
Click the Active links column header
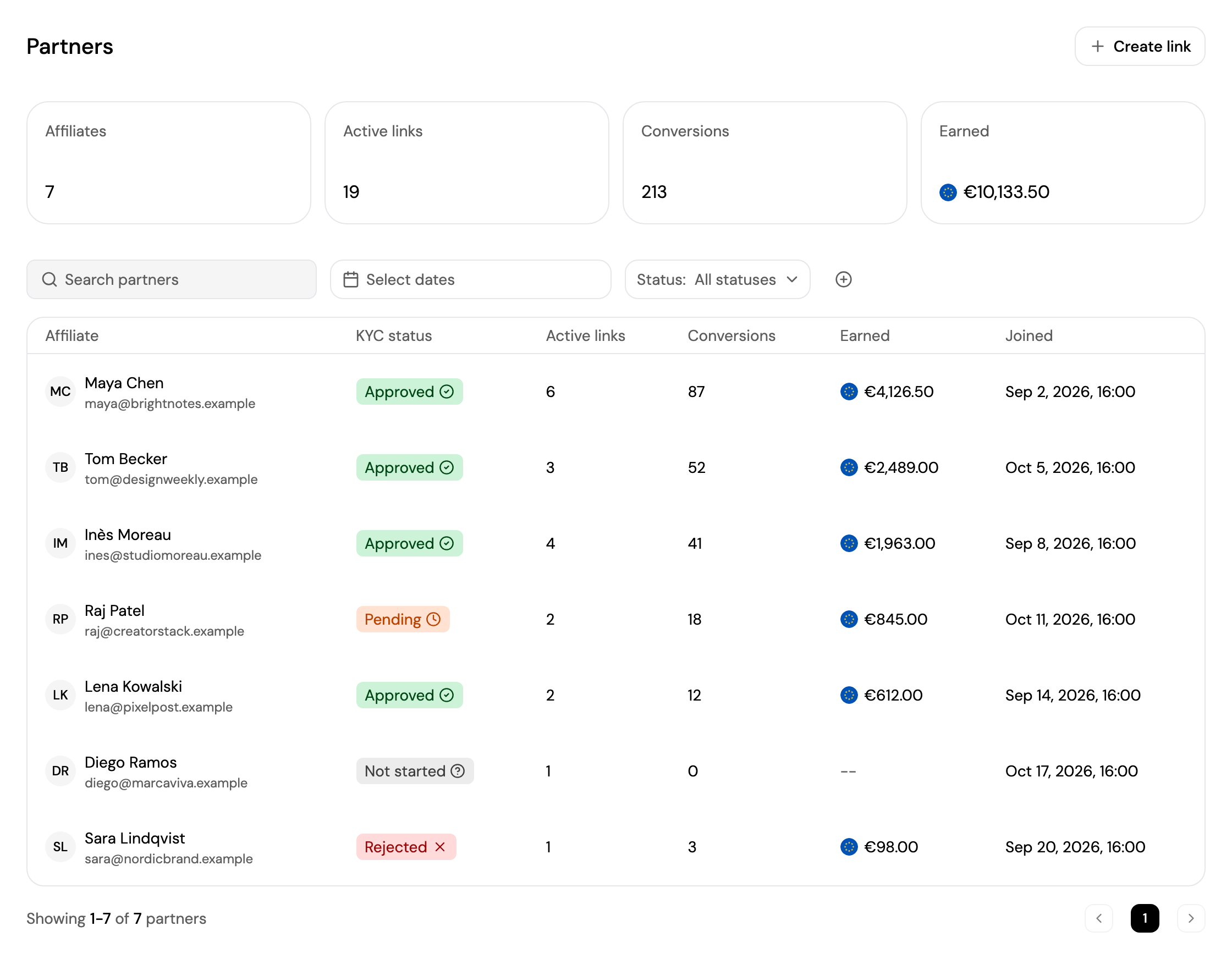point(586,335)
